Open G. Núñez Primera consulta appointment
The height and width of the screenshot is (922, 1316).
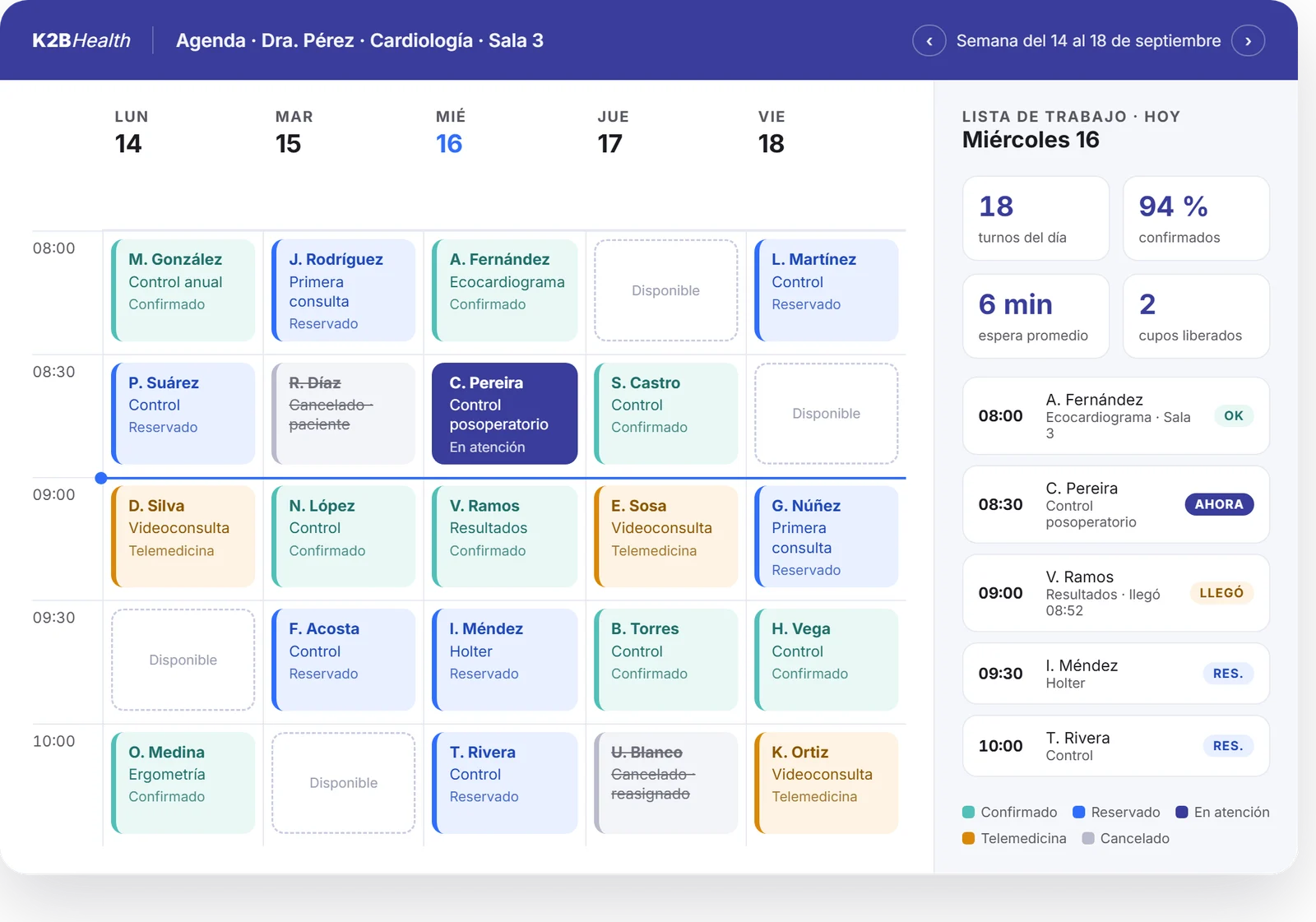pos(826,536)
